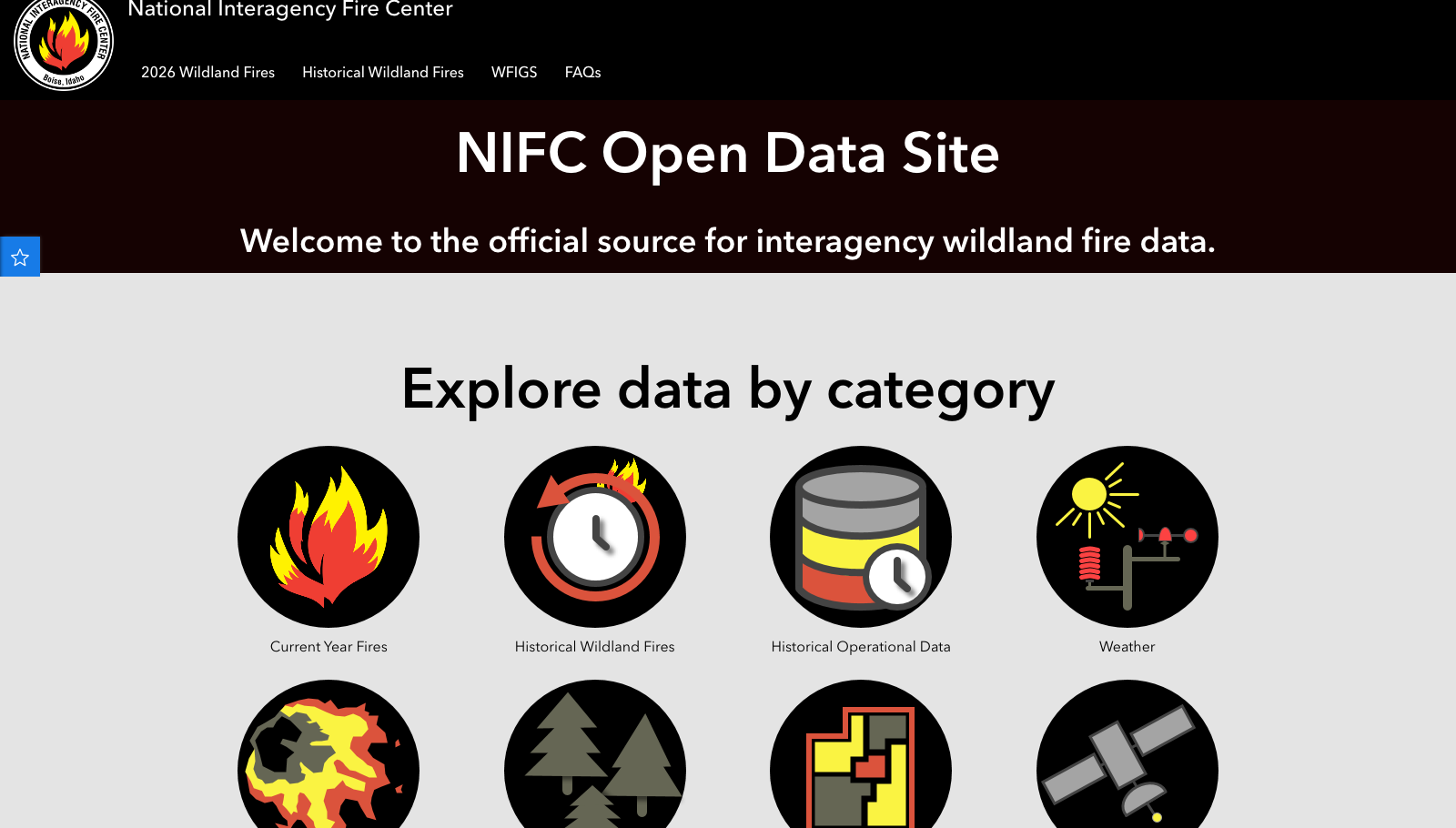Open the FAQs navigation item
Viewport: 1456px width, 828px height.
(582, 72)
